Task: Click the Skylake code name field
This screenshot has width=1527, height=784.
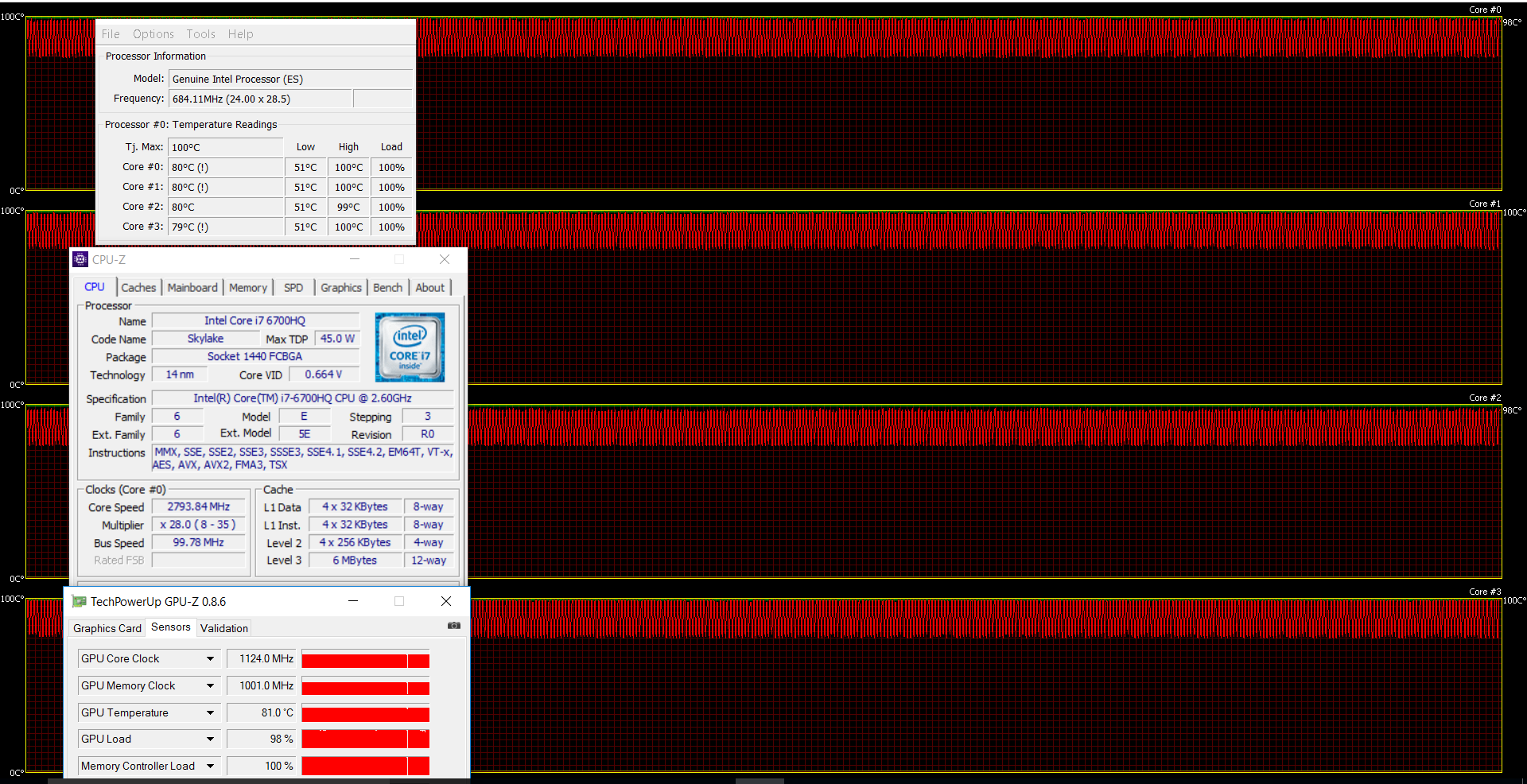Action: (x=205, y=339)
